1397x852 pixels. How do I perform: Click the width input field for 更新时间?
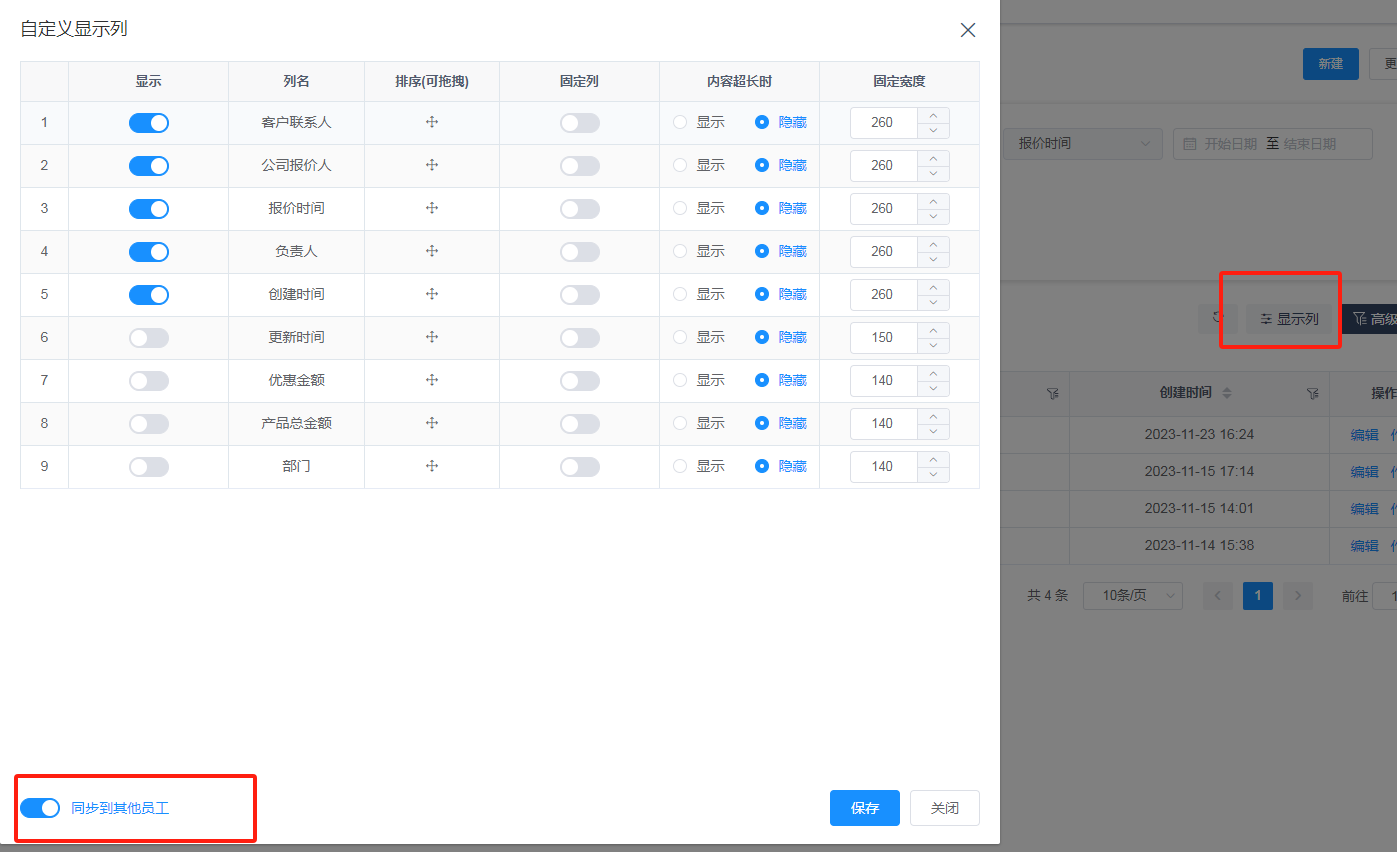883,338
